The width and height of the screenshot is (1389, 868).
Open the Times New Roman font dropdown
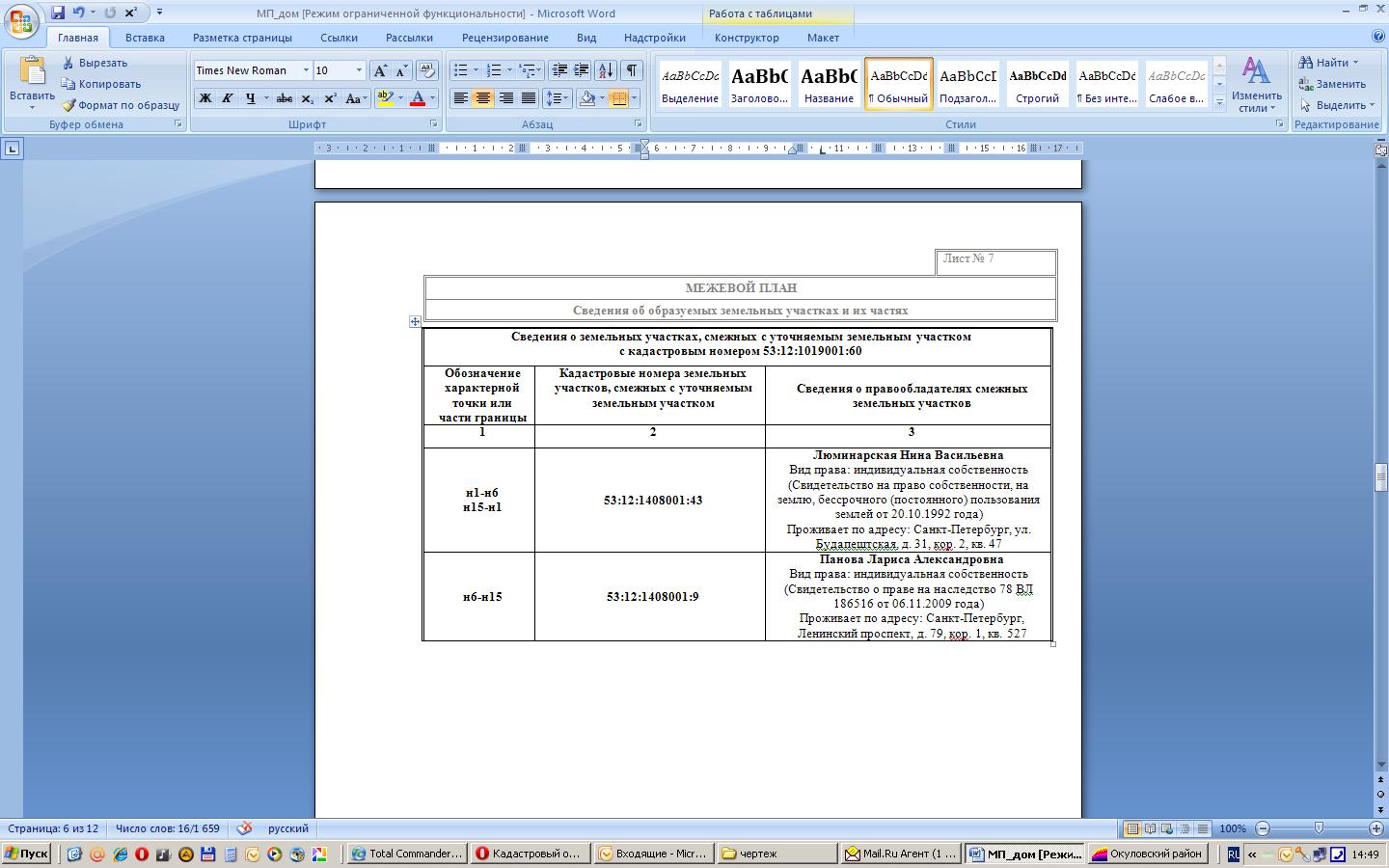point(306,70)
